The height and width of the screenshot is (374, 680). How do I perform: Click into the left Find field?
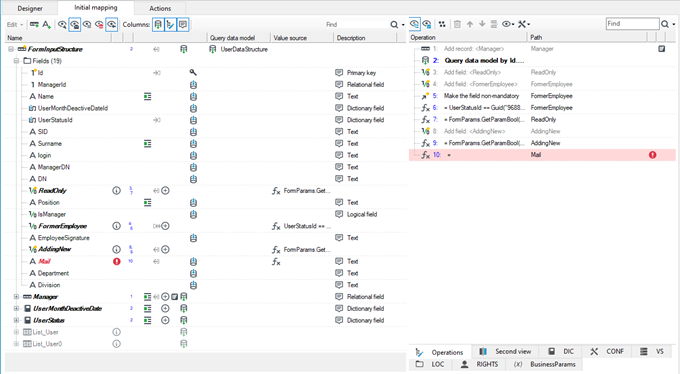356,25
